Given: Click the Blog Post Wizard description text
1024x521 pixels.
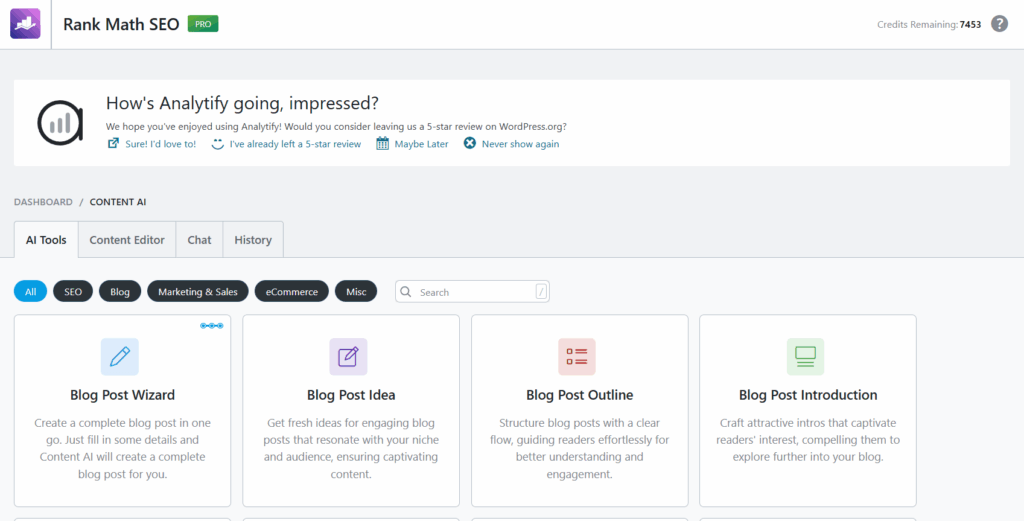Looking at the screenshot, I should (x=123, y=449).
